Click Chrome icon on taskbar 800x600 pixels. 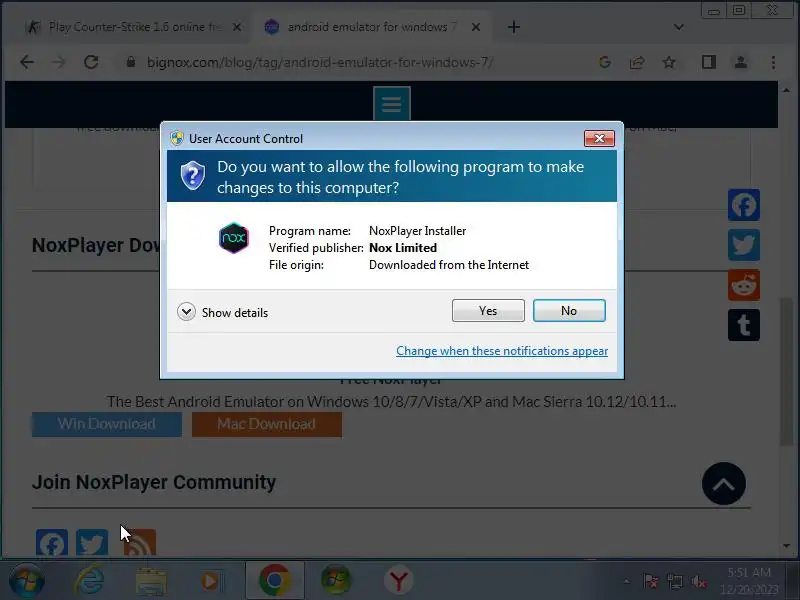point(274,581)
